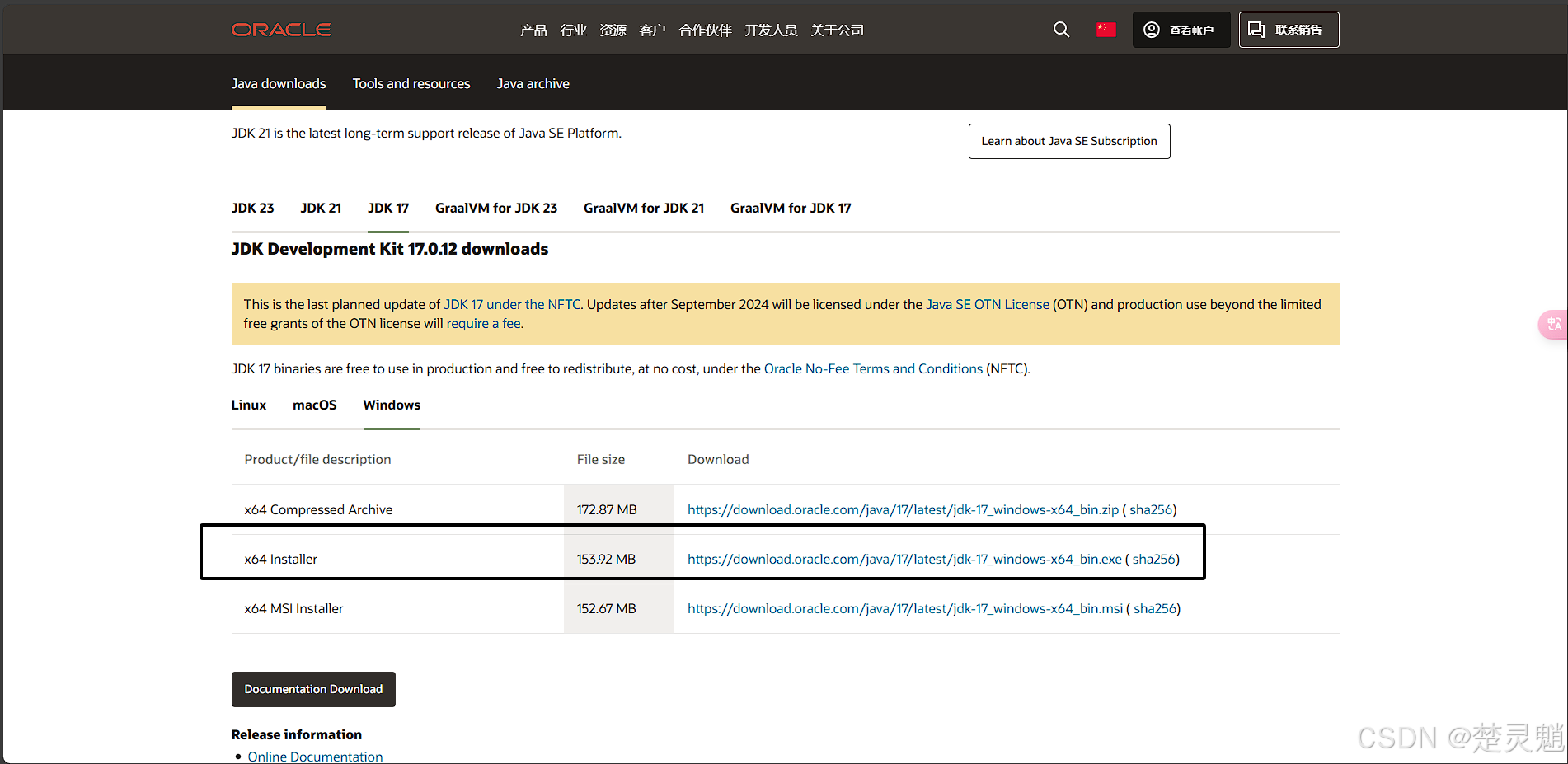Open the Online Documentation link
The width and height of the screenshot is (1568, 764).
(x=315, y=757)
